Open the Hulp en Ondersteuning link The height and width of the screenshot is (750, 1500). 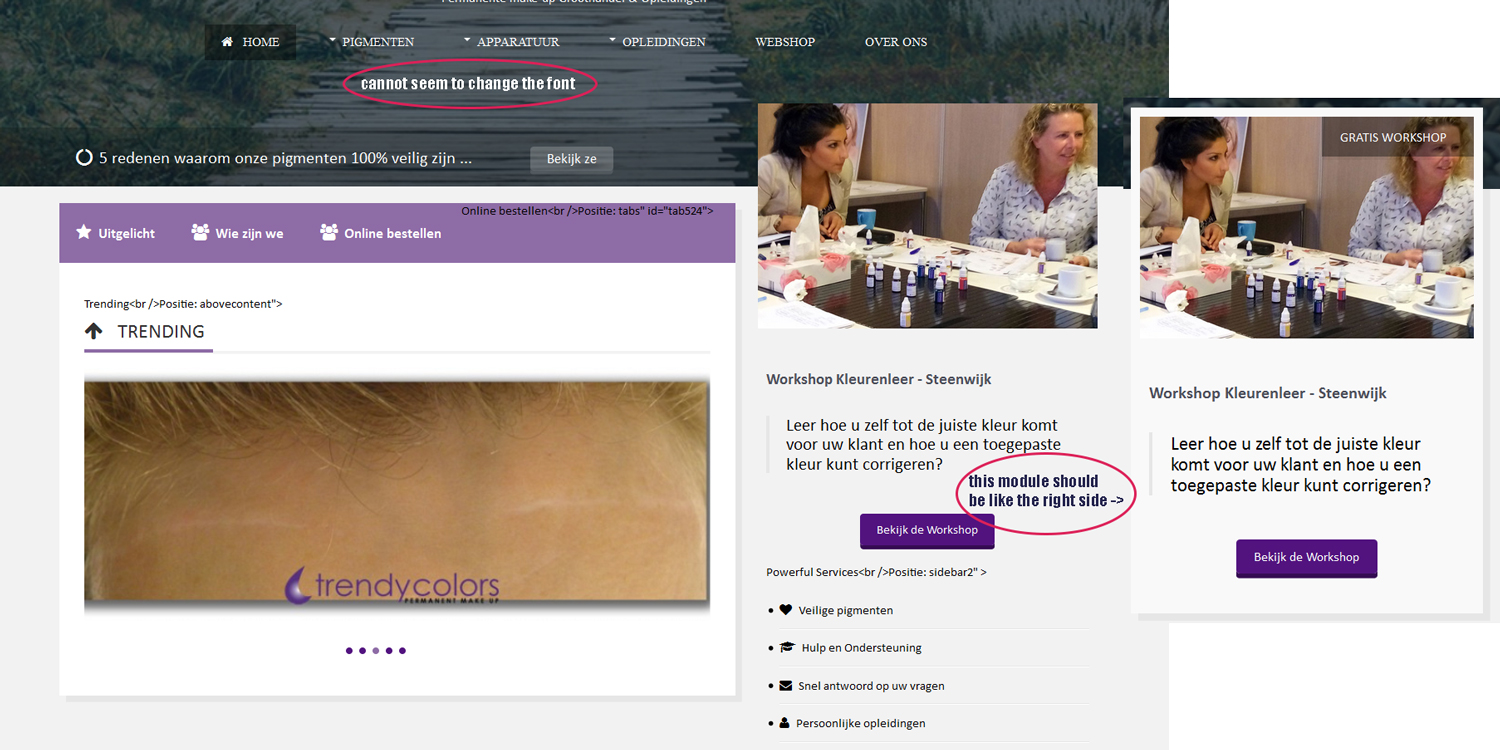(861, 648)
